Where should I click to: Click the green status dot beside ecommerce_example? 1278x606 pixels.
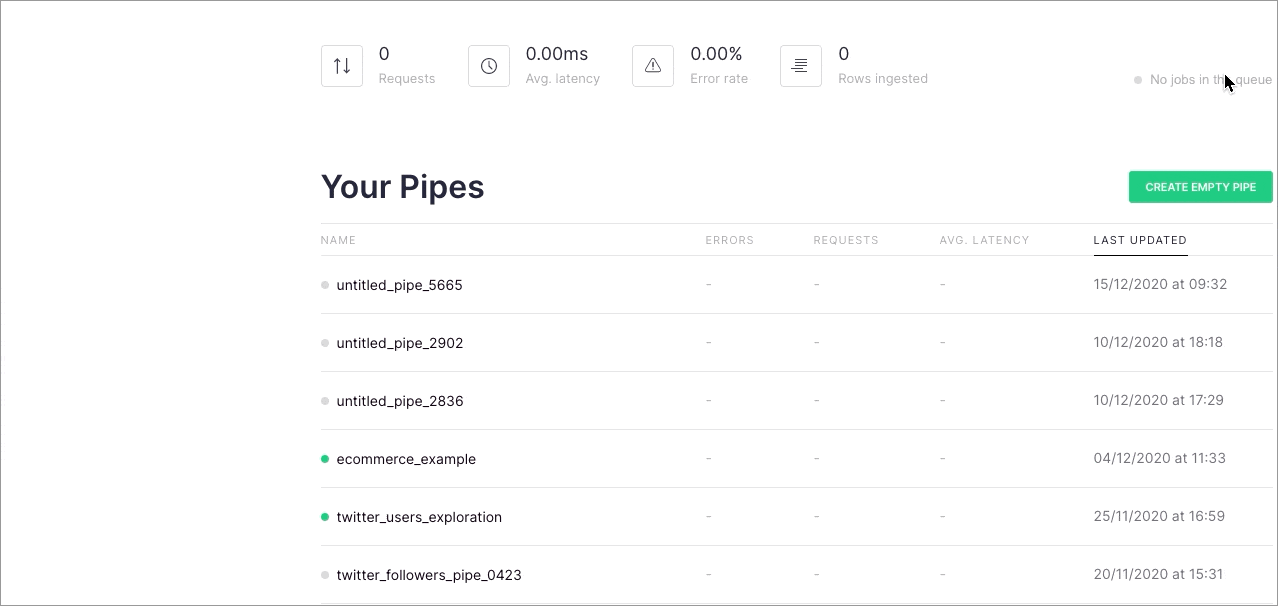(x=325, y=459)
